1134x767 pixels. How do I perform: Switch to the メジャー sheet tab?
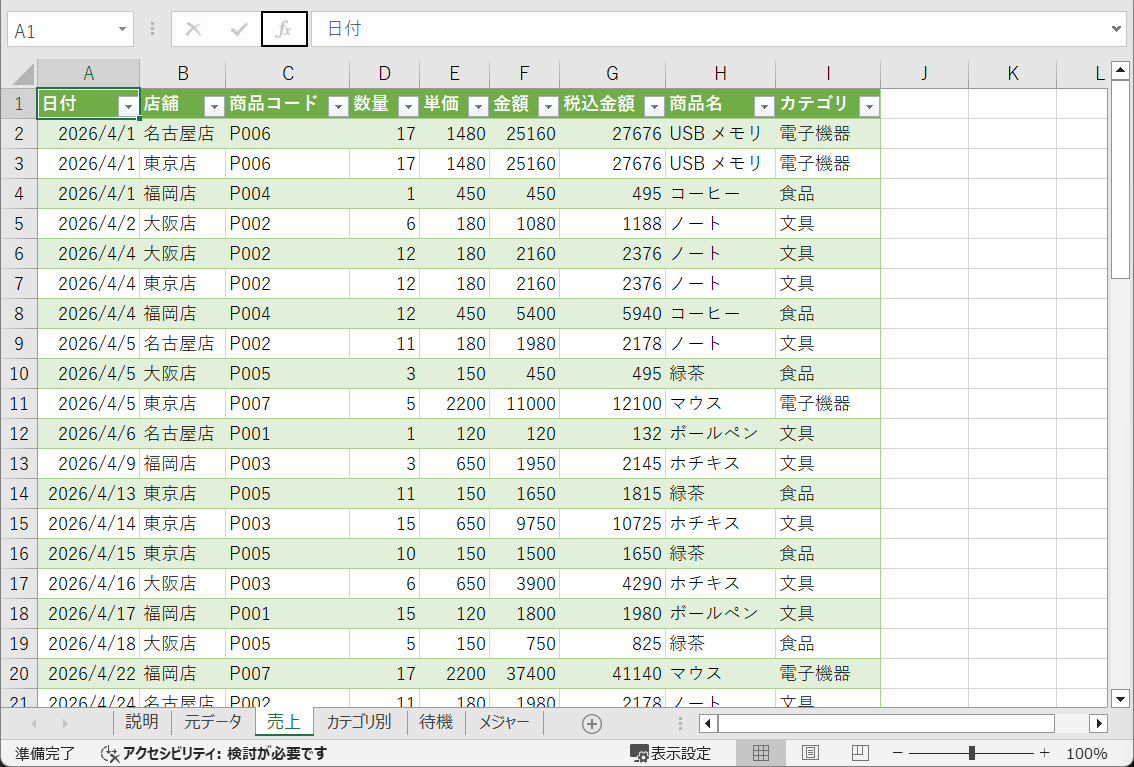[x=503, y=722]
